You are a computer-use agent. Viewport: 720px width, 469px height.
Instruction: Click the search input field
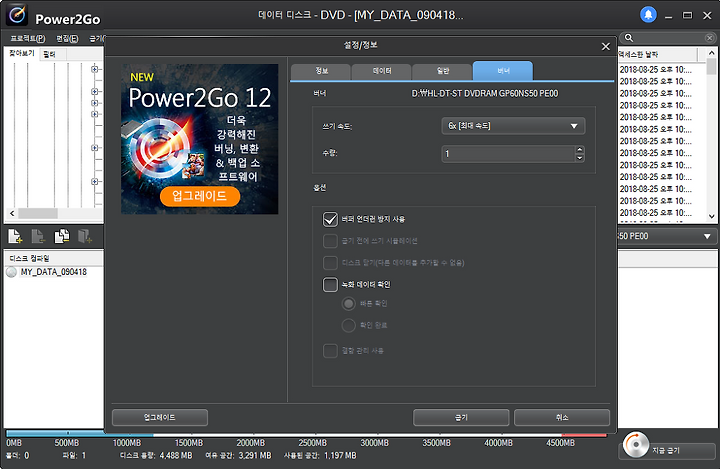[x=669, y=38]
